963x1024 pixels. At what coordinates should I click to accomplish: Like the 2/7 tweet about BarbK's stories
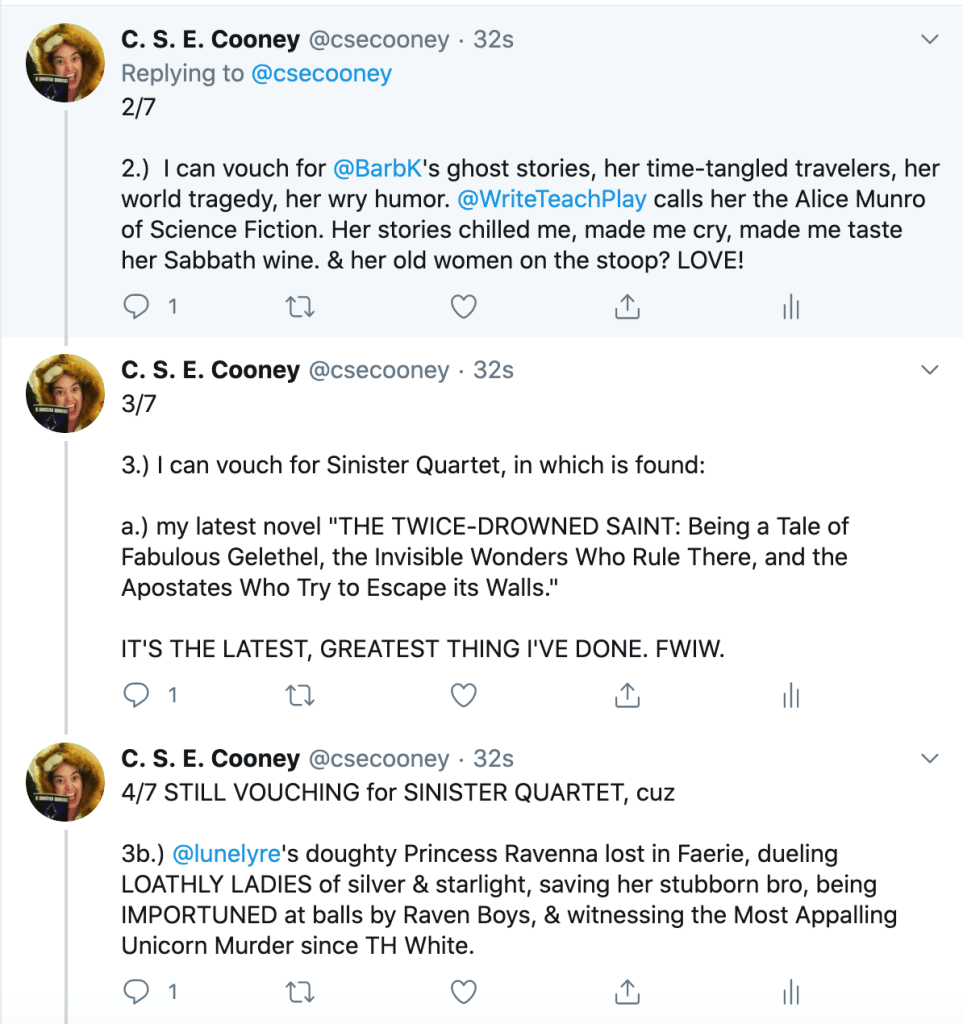pyautogui.click(x=463, y=307)
